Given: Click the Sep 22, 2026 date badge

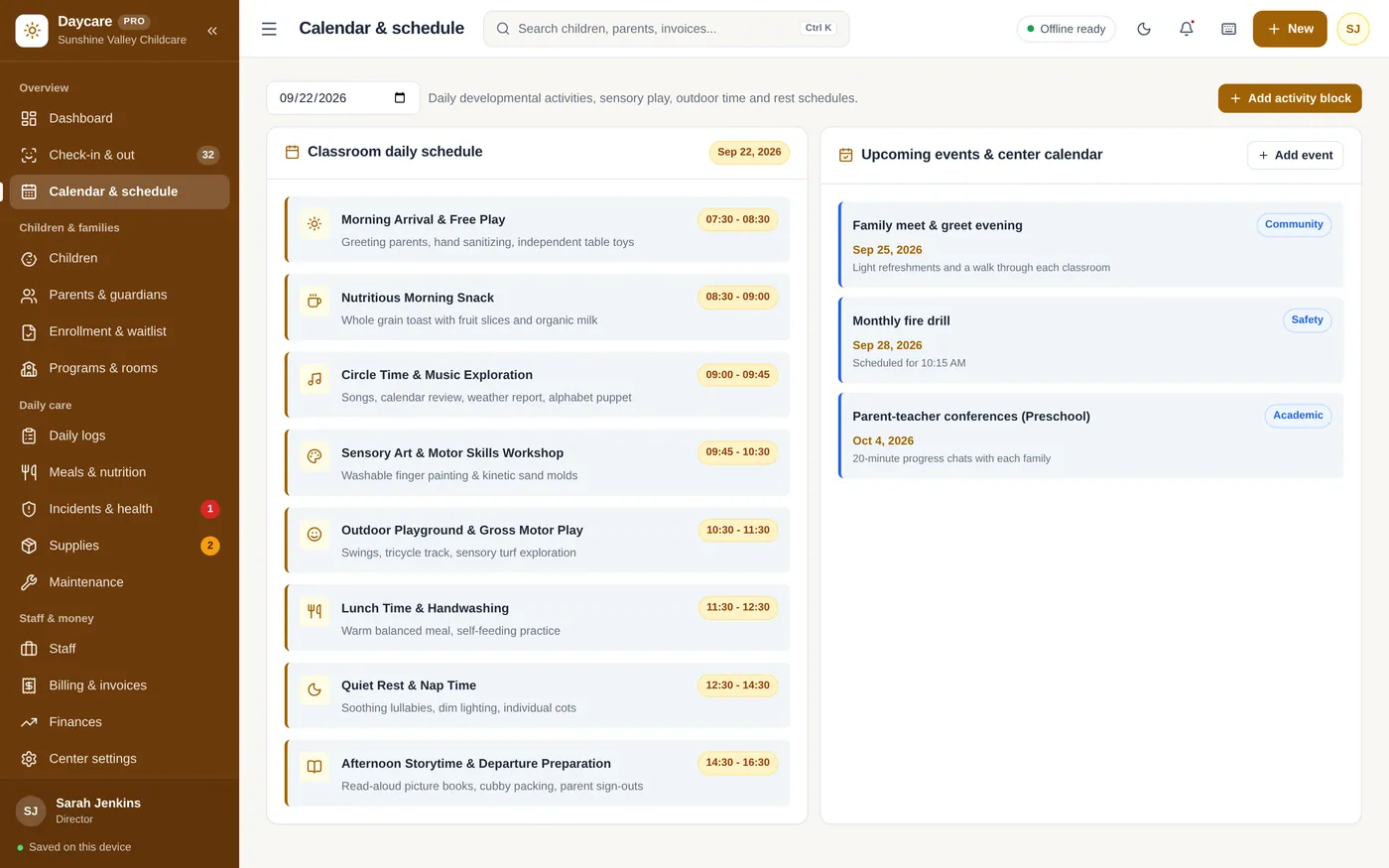Looking at the screenshot, I should [749, 152].
